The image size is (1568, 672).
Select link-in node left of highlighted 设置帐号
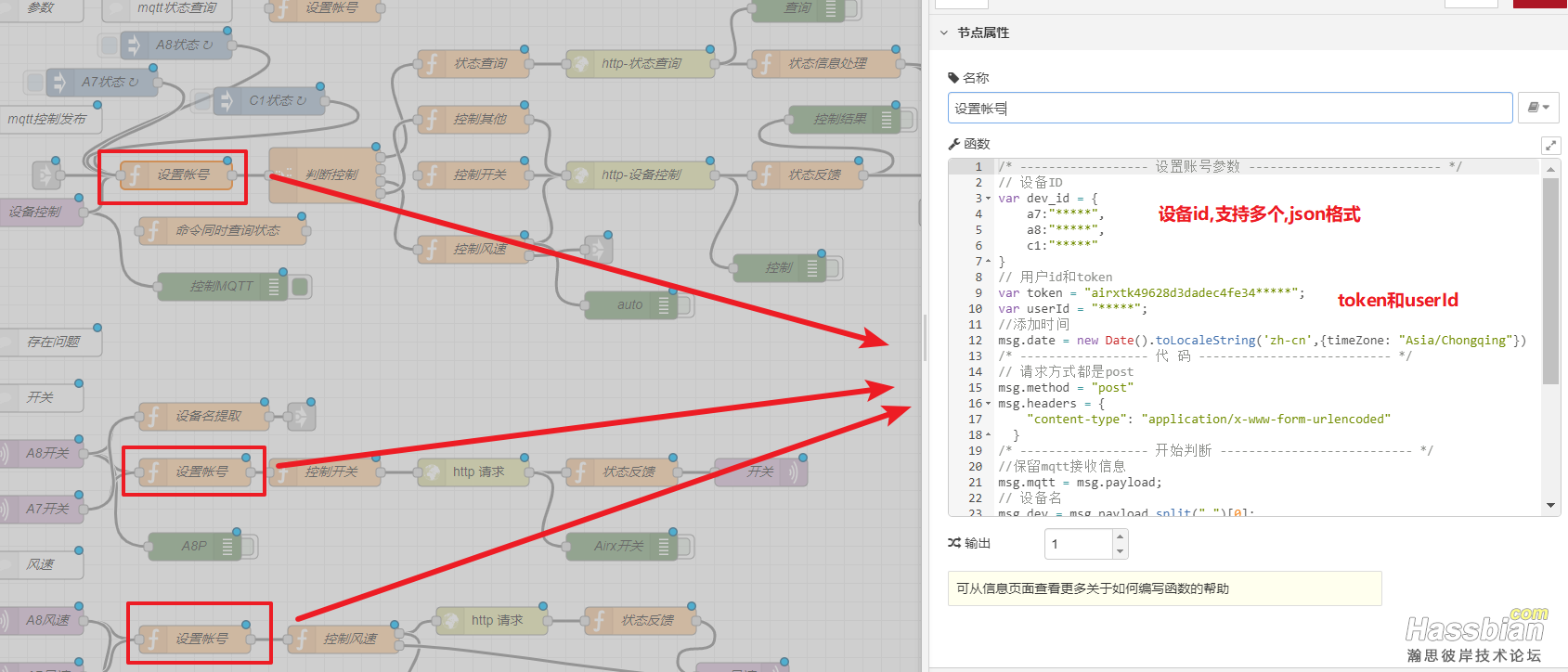pyautogui.click(x=45, y=174)
